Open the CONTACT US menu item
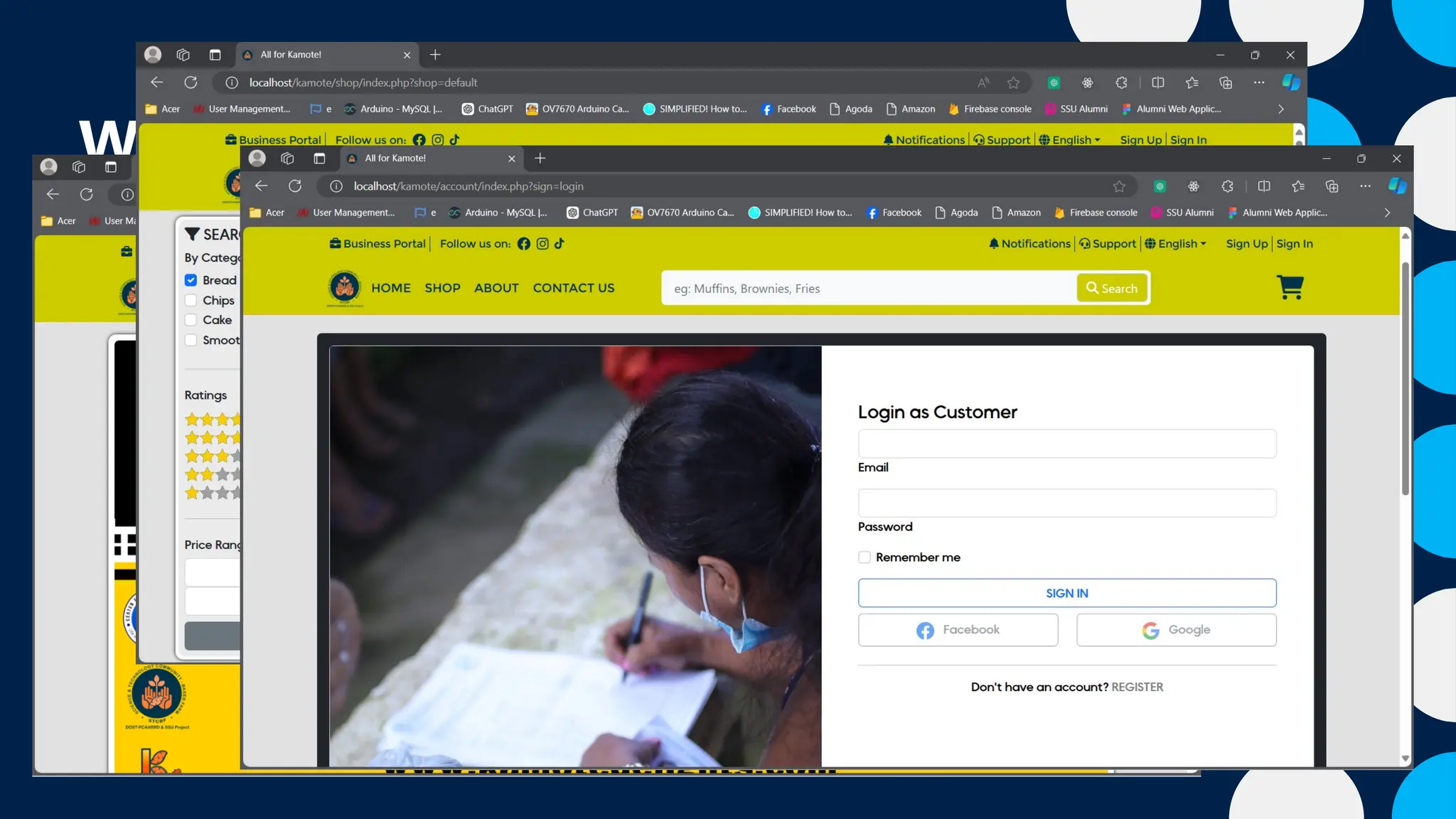The image size is (1456, 819). 574,288
